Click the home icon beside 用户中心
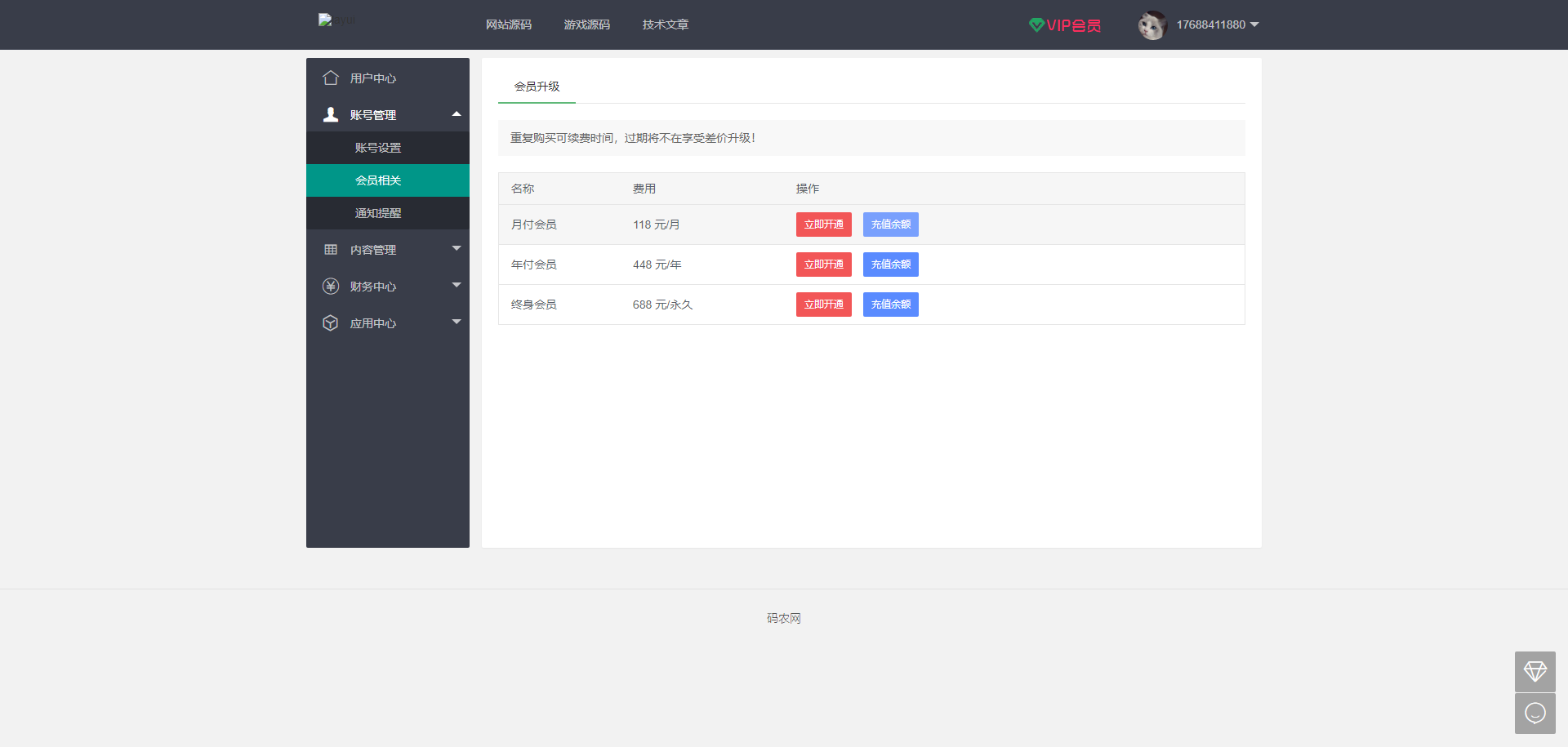The image size is (1568, 747). tap(330, 78)
